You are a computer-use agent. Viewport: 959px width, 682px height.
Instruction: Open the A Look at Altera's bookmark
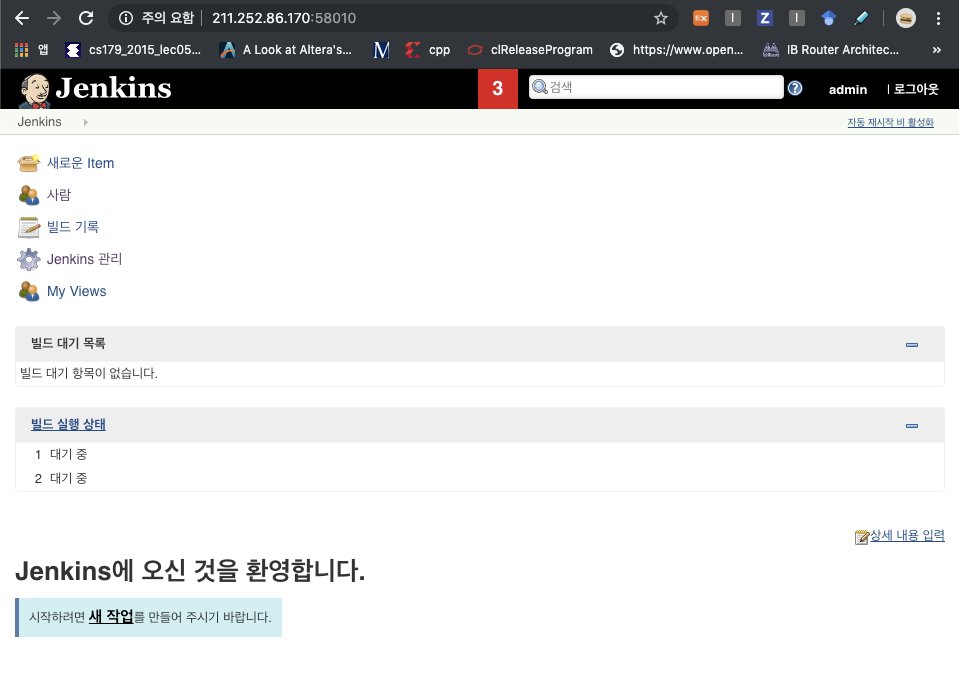286,50
